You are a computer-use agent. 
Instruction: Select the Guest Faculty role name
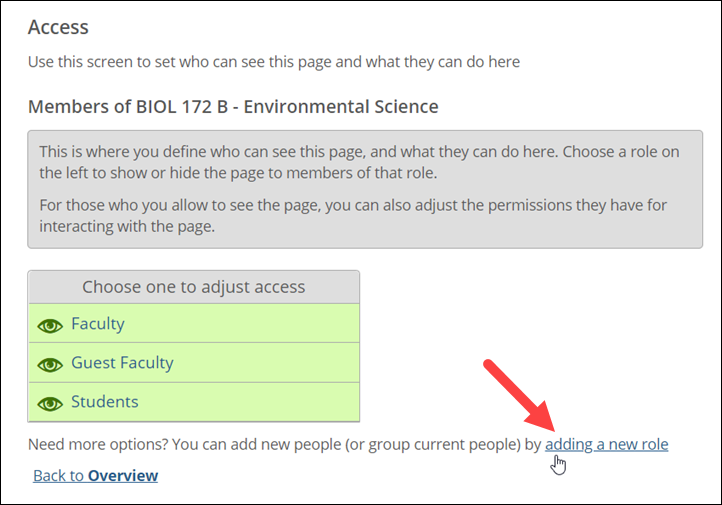(x=122, y=363)
